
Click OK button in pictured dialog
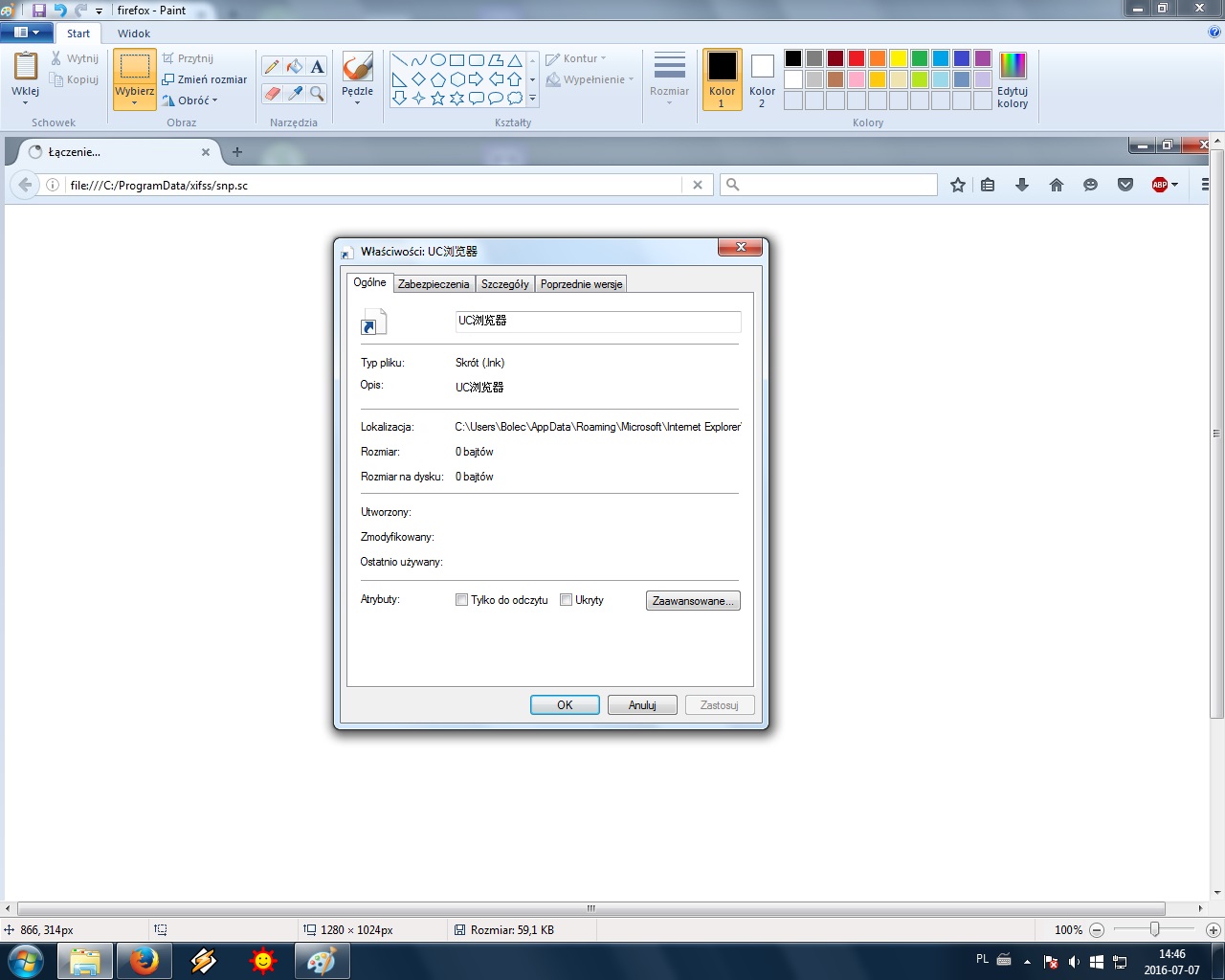point(565,705)
